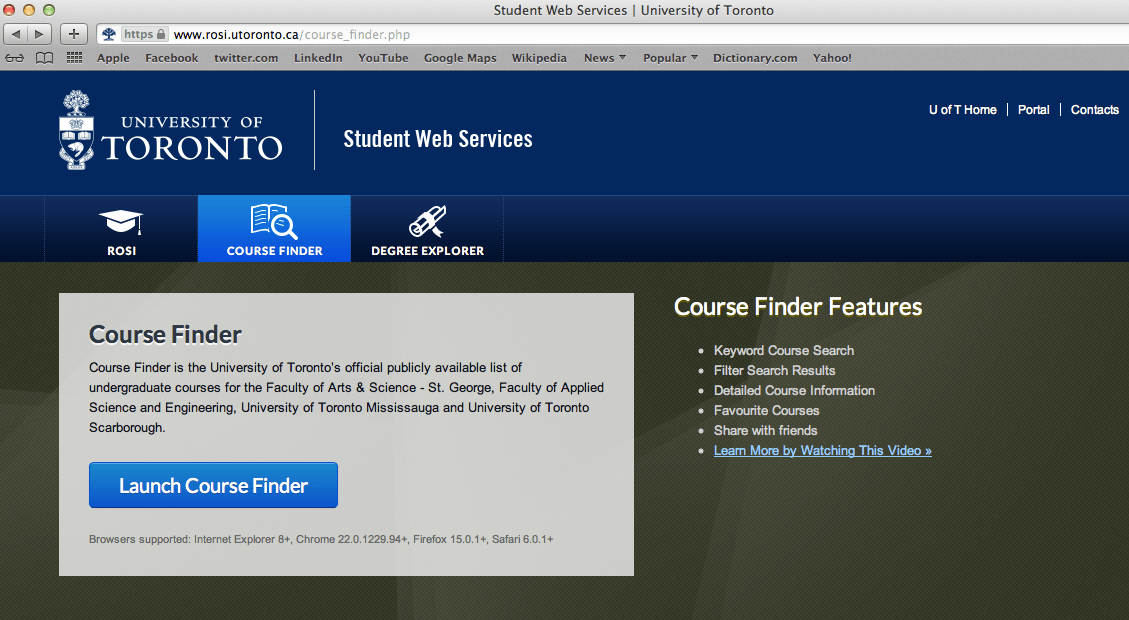The height and width of the screenshot is (620, 1129).
Task: Add bookmark with the plus button
Action: pos(73,34)
